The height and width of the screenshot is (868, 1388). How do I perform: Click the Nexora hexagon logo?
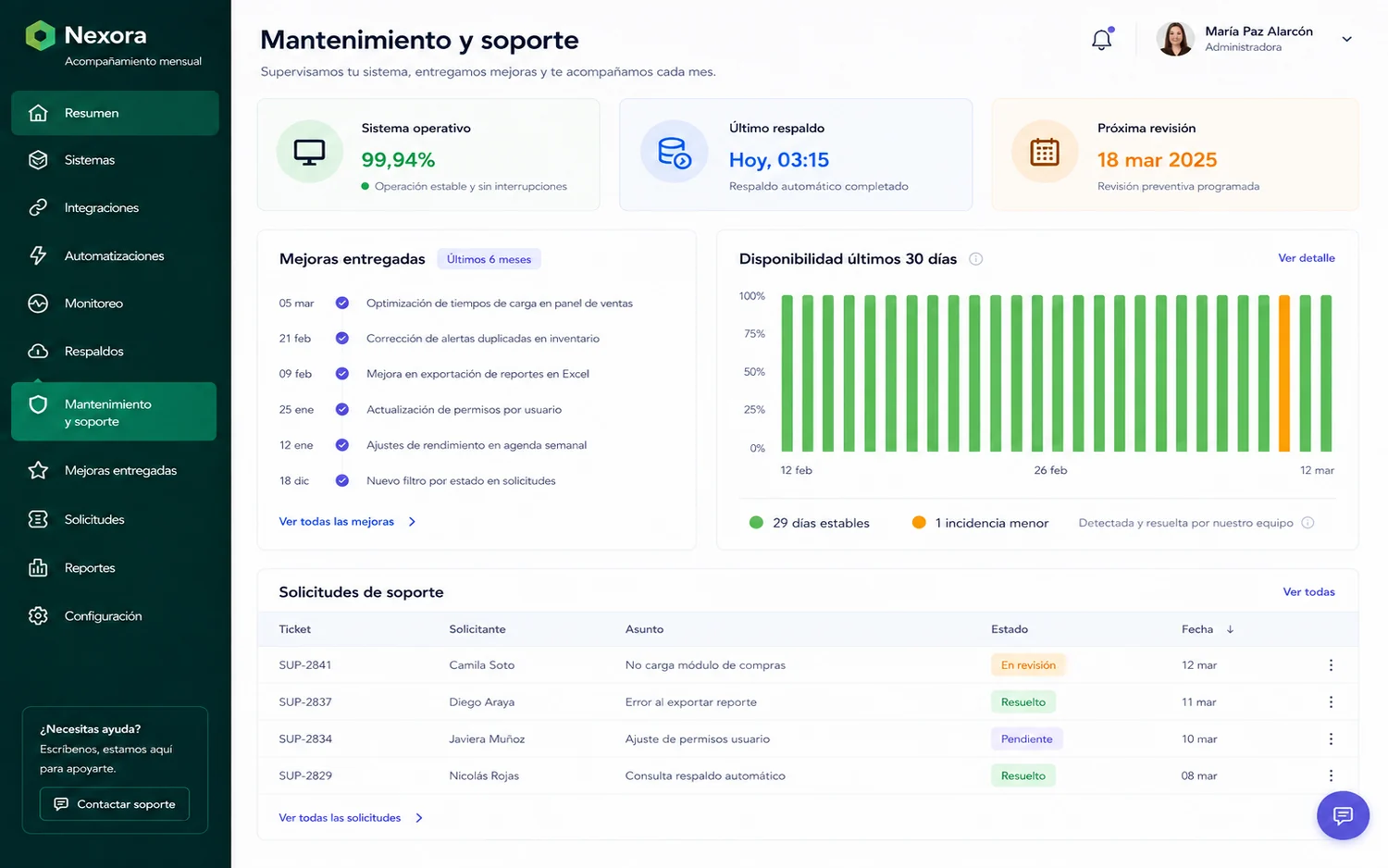40,36
